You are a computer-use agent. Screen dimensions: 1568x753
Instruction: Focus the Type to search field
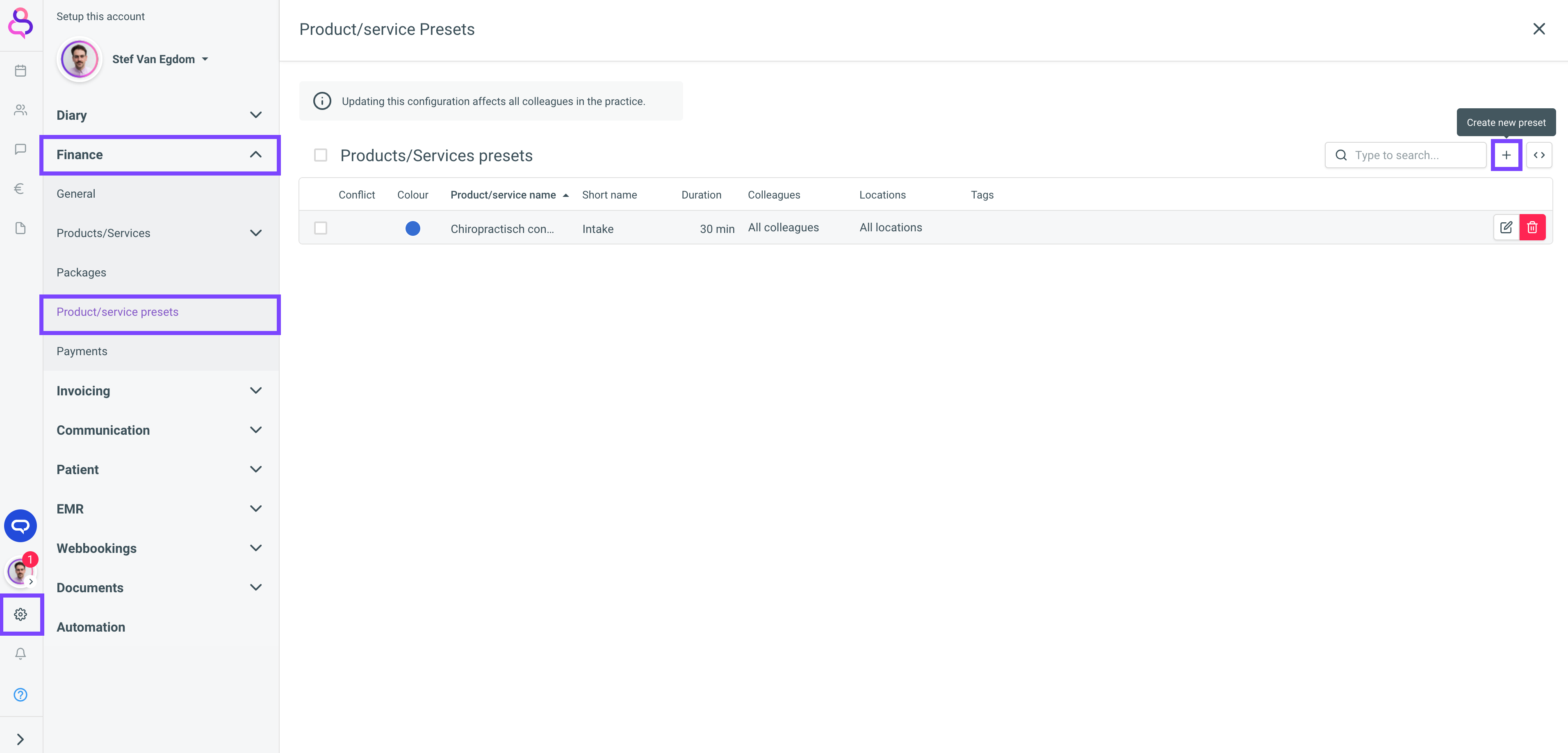pyautogui.click(x=1406, y=155)
